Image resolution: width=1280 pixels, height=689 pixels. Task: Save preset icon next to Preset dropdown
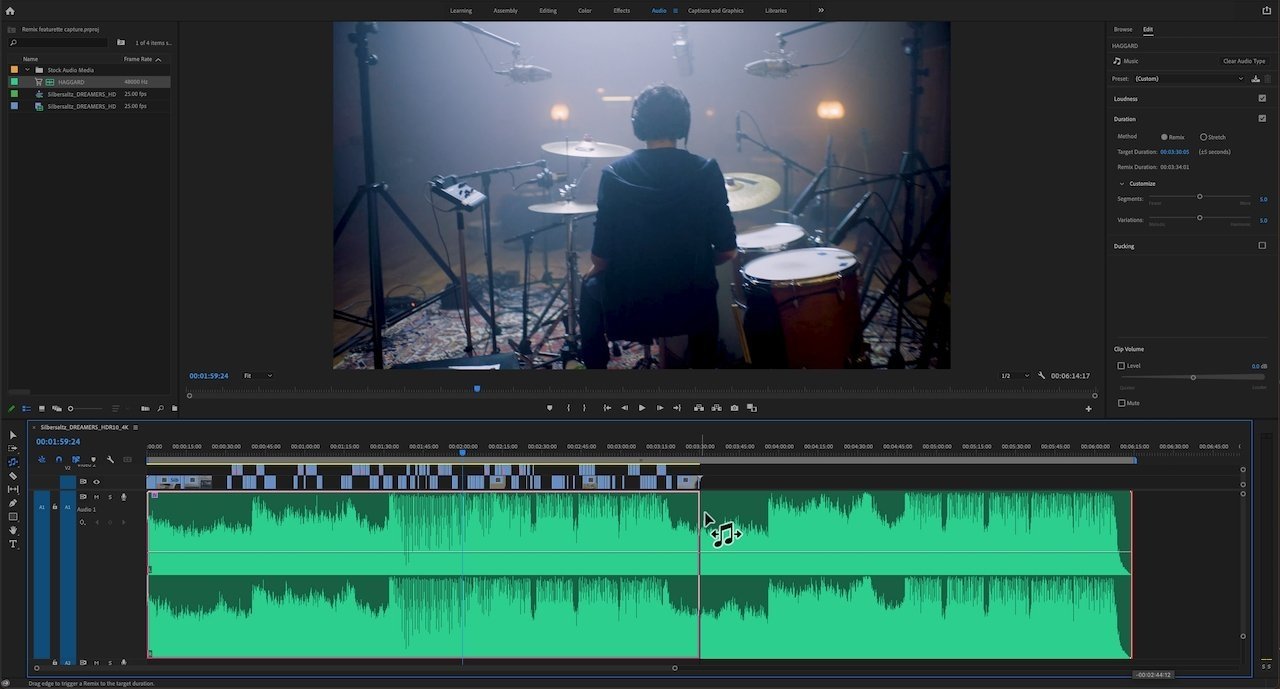[x=1255, y=79]
